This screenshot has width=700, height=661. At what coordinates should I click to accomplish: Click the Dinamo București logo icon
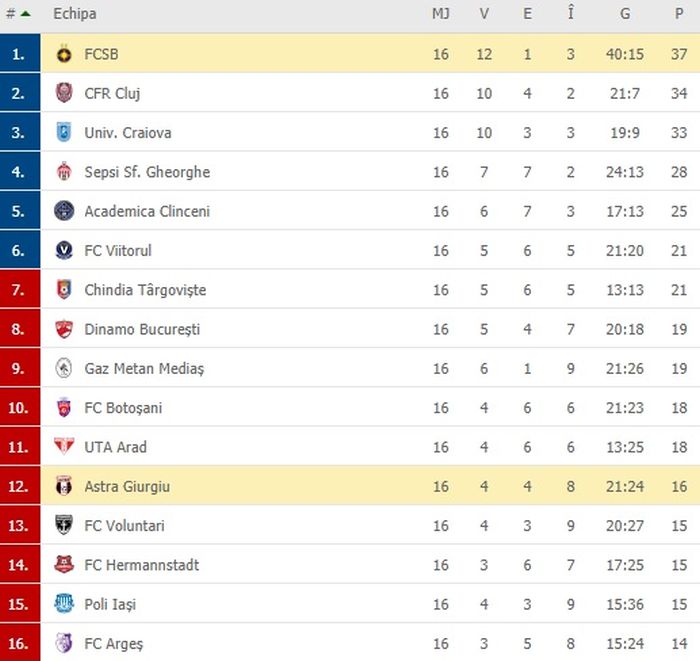coord(64,329)
